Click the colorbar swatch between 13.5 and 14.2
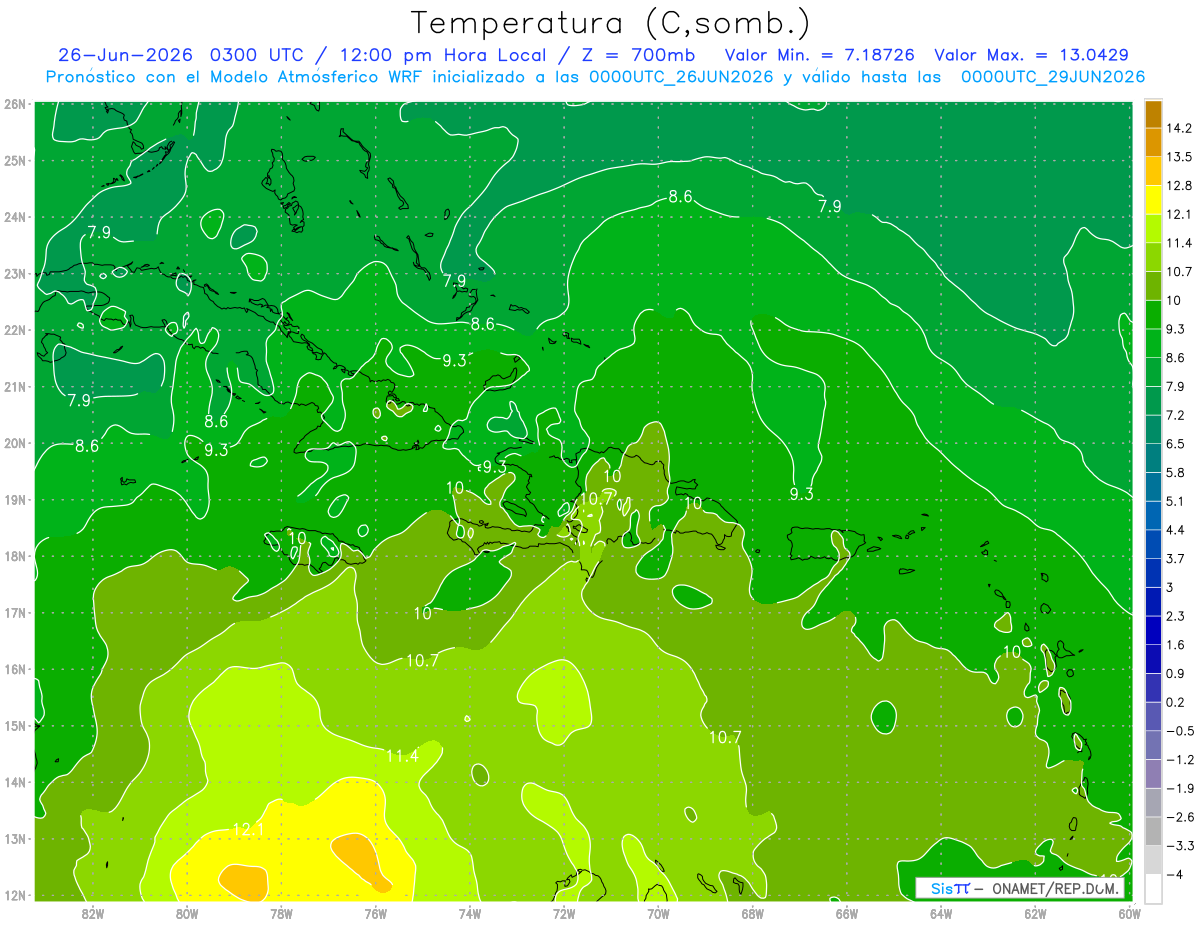This screenshot has height=927, width=1200. 1153,143
